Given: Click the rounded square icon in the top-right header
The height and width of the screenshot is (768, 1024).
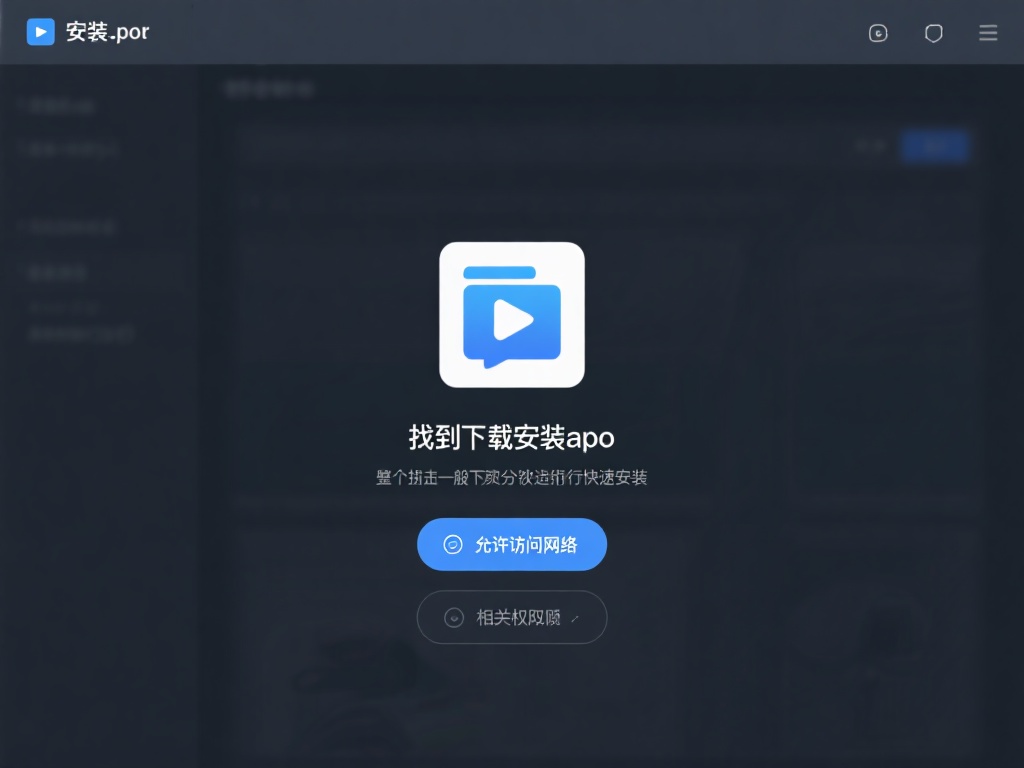Looking at the screenshot, I should (x=878, y=33).
